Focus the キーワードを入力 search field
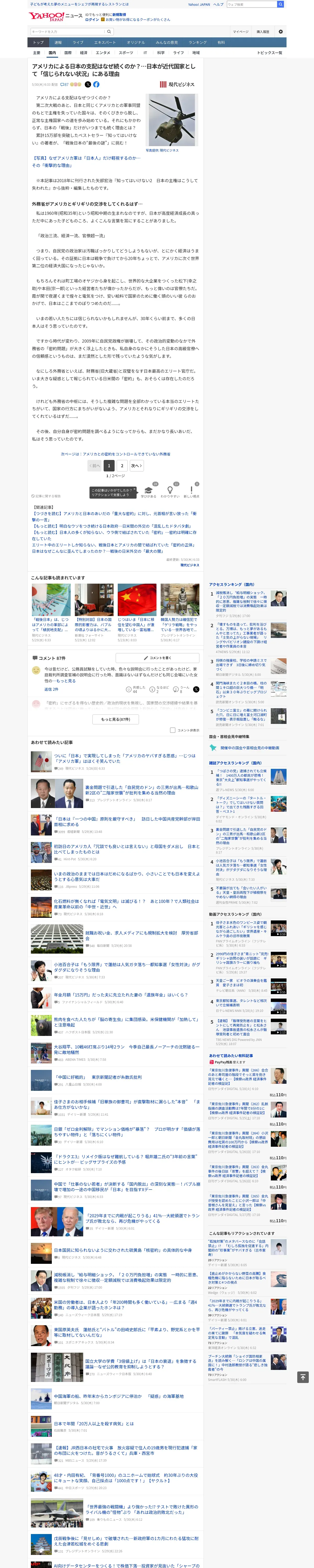 (68, 32)
